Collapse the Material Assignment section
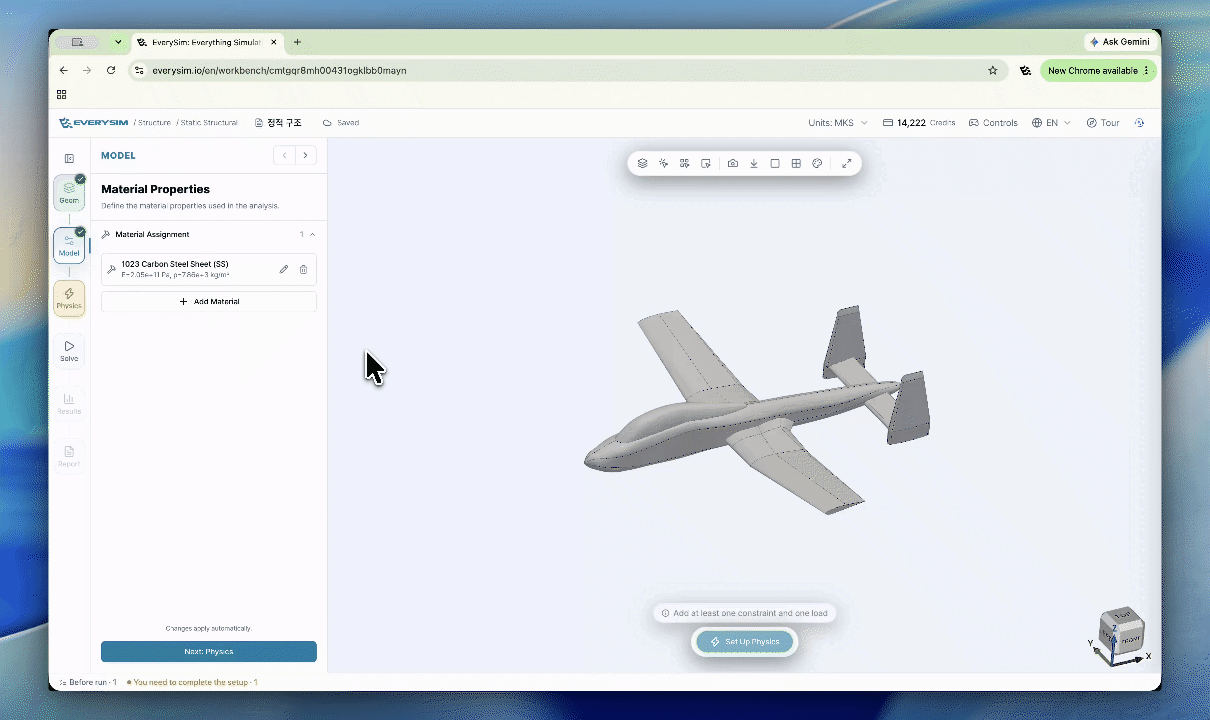Viewport: 1210px width, 720px height. pyautogui.click(x=209, y=234)
